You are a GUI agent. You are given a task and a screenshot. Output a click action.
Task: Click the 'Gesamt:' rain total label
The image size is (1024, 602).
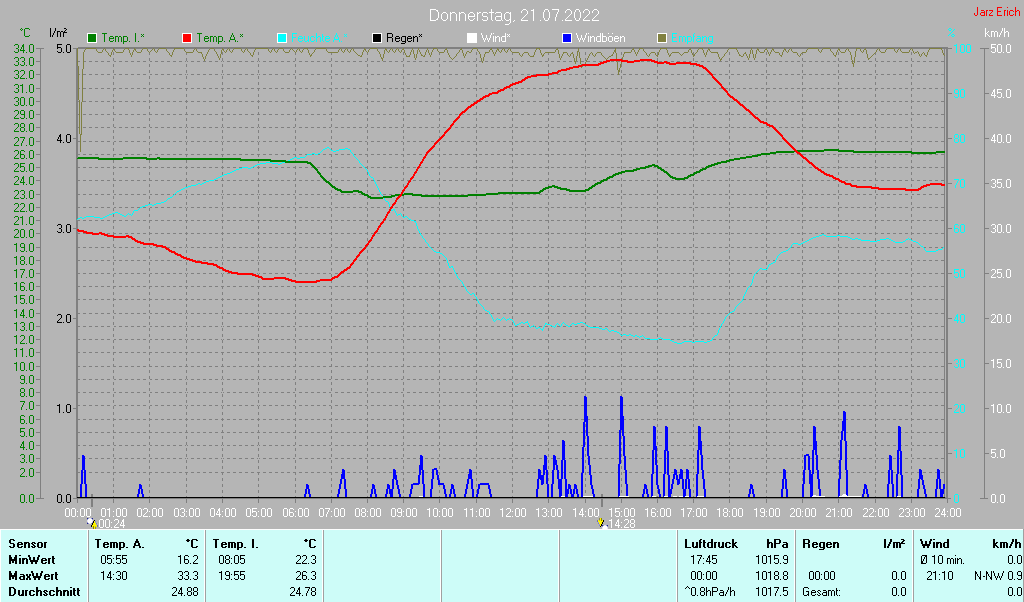click(822, 592)
